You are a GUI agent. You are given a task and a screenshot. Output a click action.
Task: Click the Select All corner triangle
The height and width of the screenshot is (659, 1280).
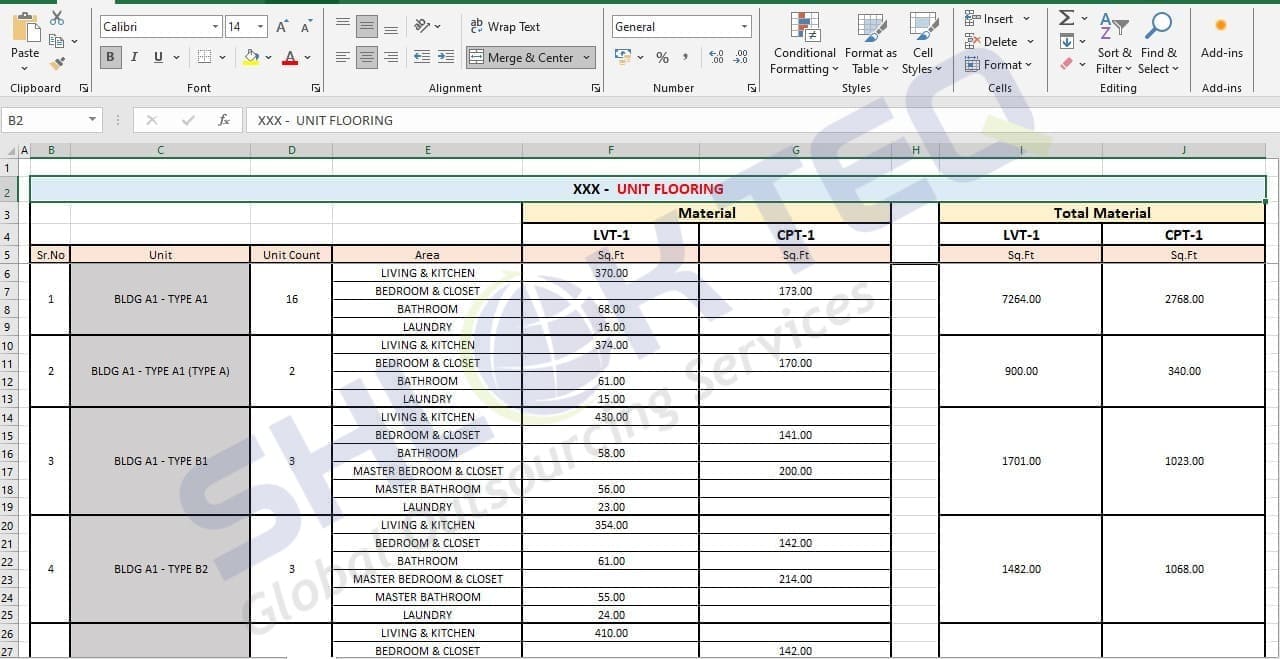(x=9, y=150)
